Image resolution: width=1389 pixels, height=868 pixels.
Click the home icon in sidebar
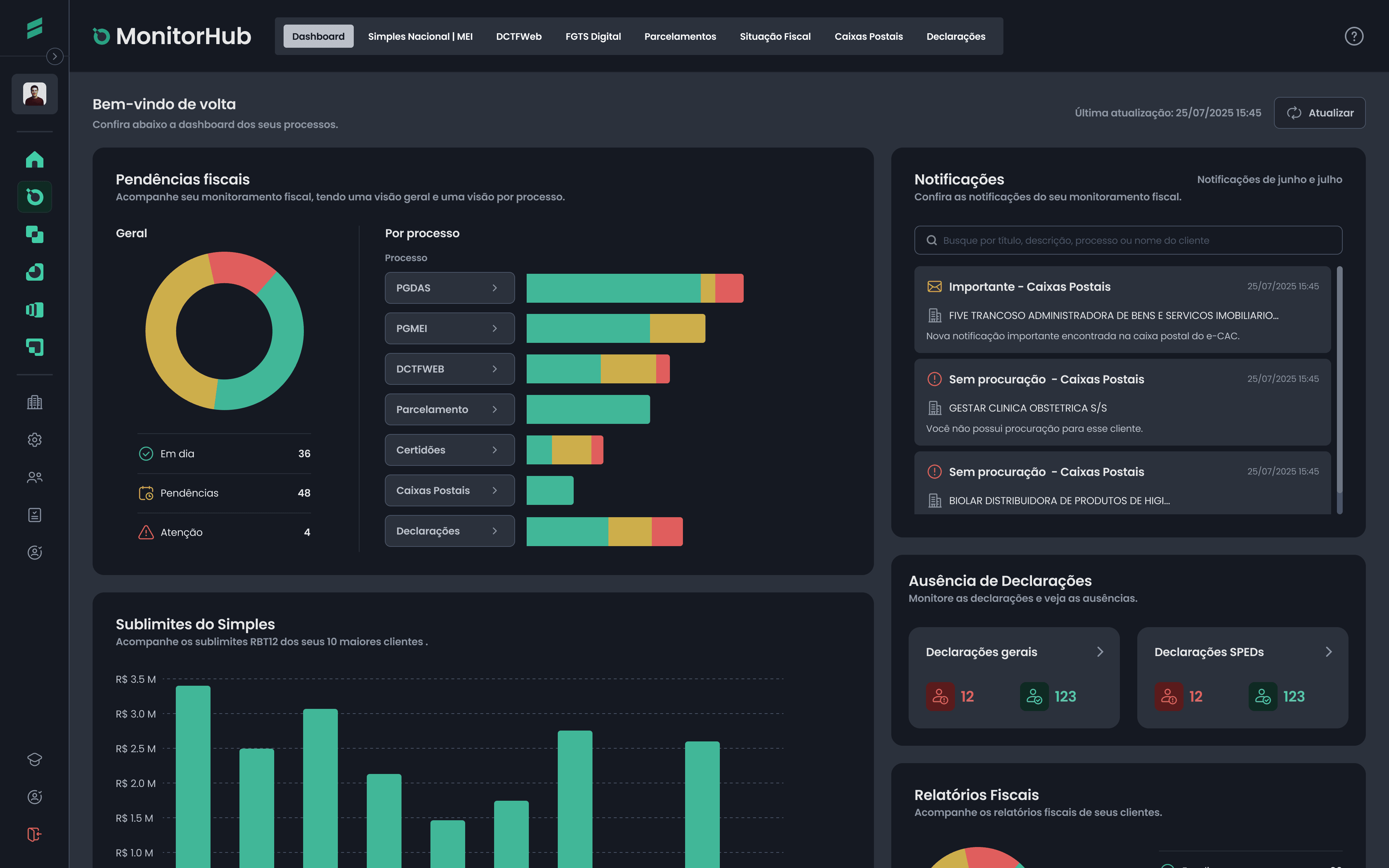[34, 159]
